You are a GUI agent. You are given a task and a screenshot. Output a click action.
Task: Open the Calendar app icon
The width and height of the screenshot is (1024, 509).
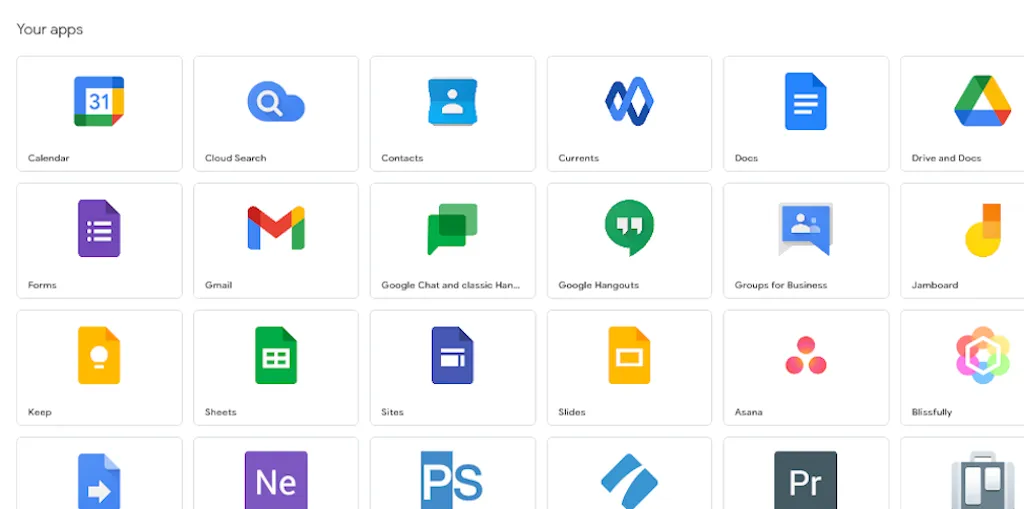point(99,101)
